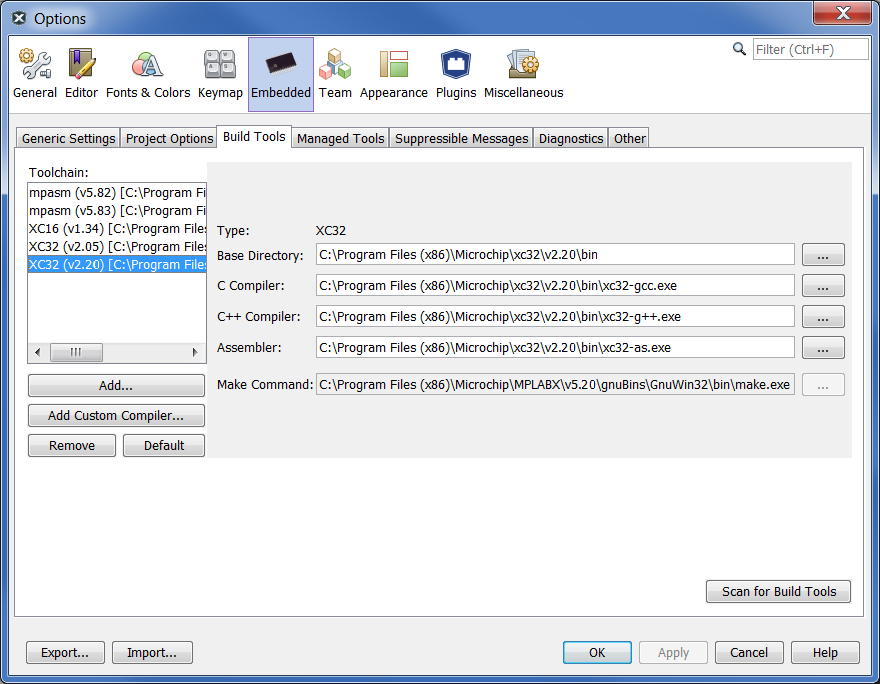The height and width of the screenshot is (684, 880).
Task: Open the Appearance options category
Action: click(x=393, y=74)
